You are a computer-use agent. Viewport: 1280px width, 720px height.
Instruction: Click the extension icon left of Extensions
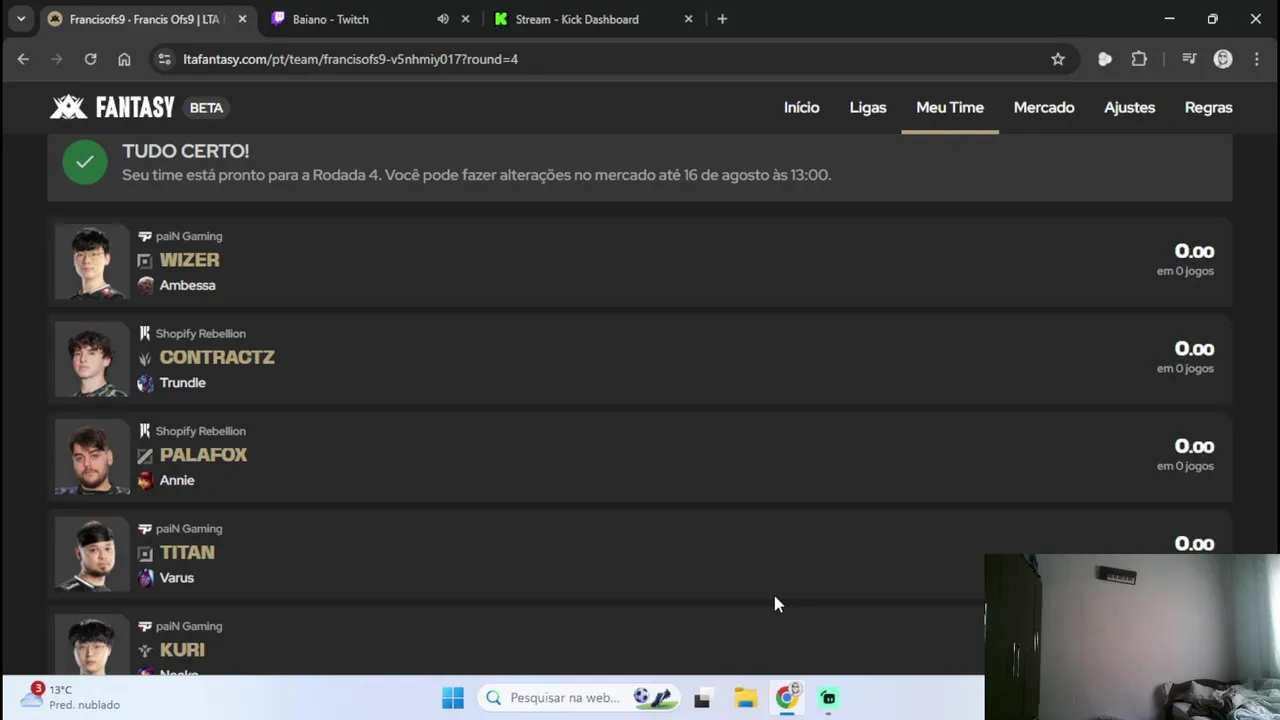coord(1105,59)
